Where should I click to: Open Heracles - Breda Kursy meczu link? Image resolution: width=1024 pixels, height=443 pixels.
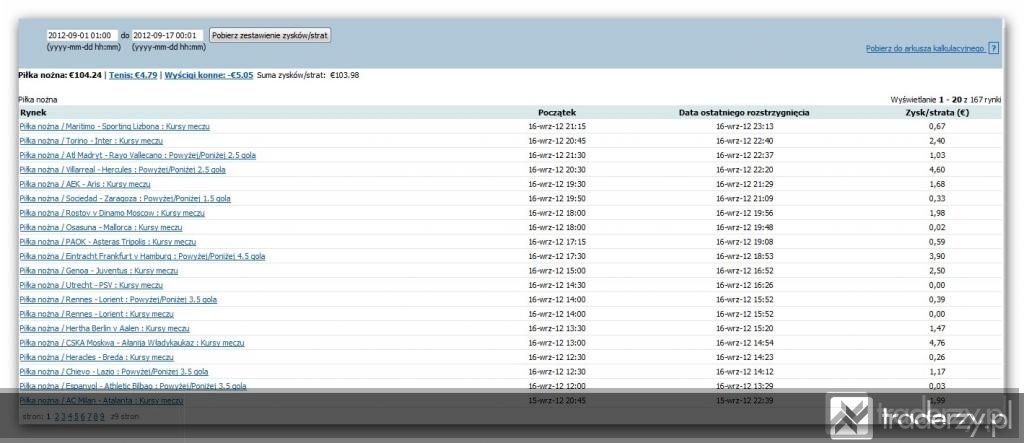click(96, 357)
